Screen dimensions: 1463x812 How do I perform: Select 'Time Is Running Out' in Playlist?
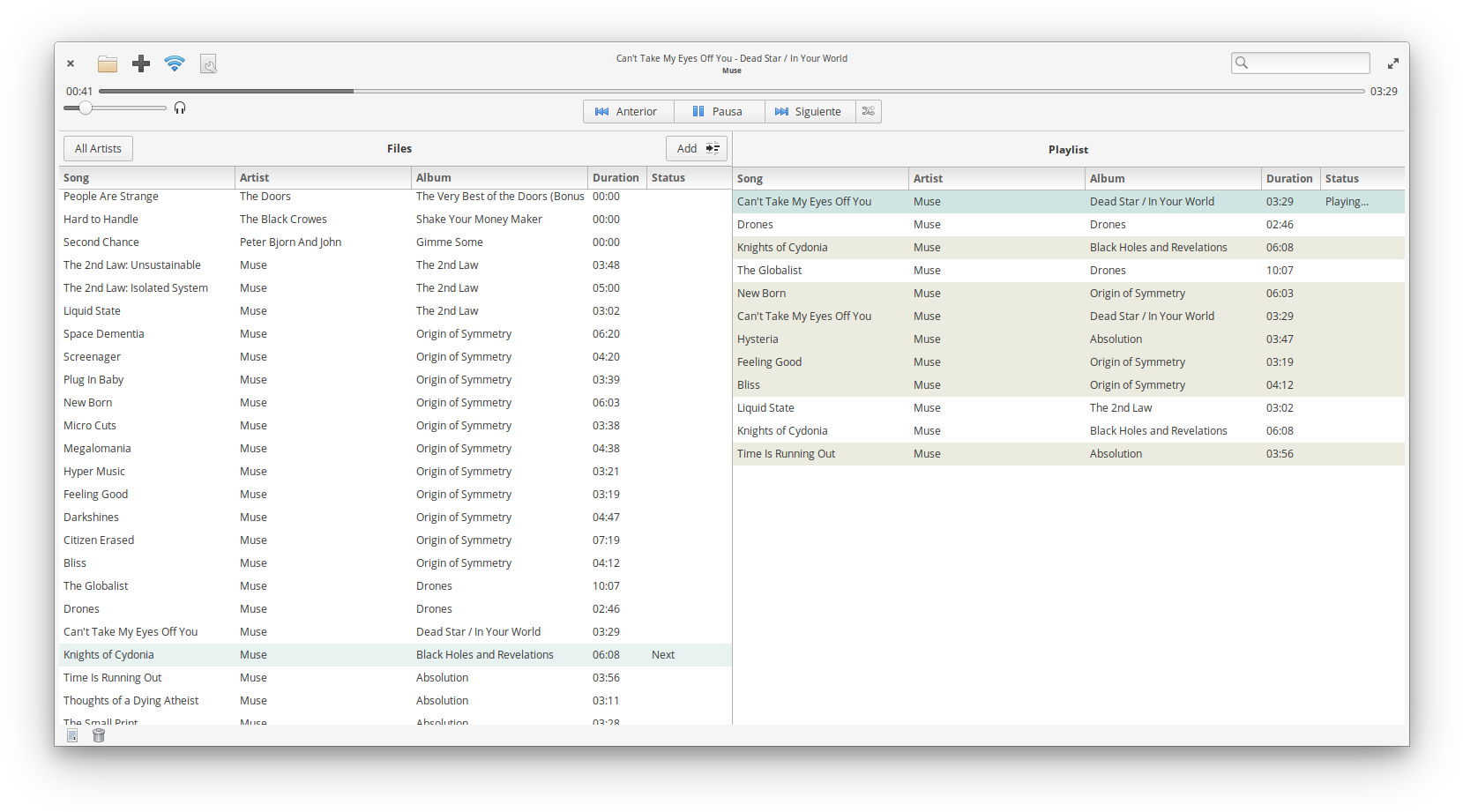tap(1069, 454)
